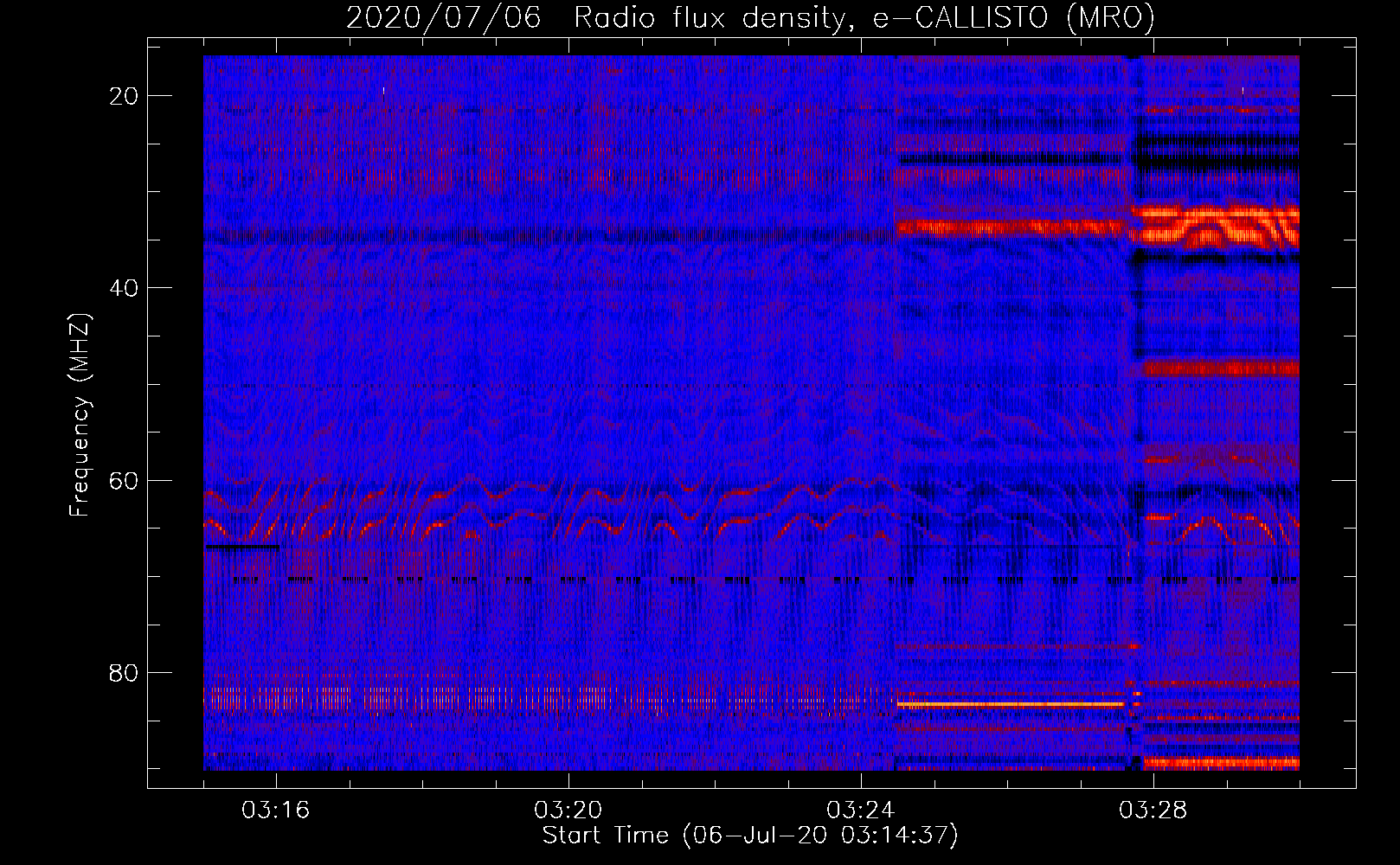Click the frequency tick label "40"
Screen dimensions: 1400x865
click(125, 288)
